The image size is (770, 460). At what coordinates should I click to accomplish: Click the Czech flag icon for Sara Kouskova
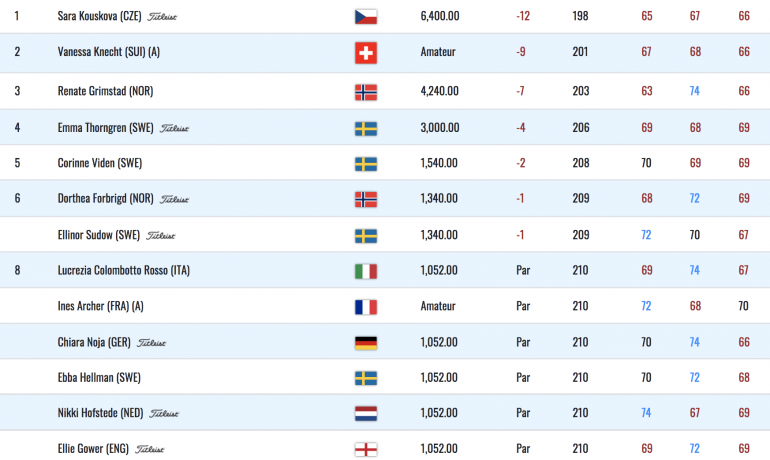coord(366,17)
